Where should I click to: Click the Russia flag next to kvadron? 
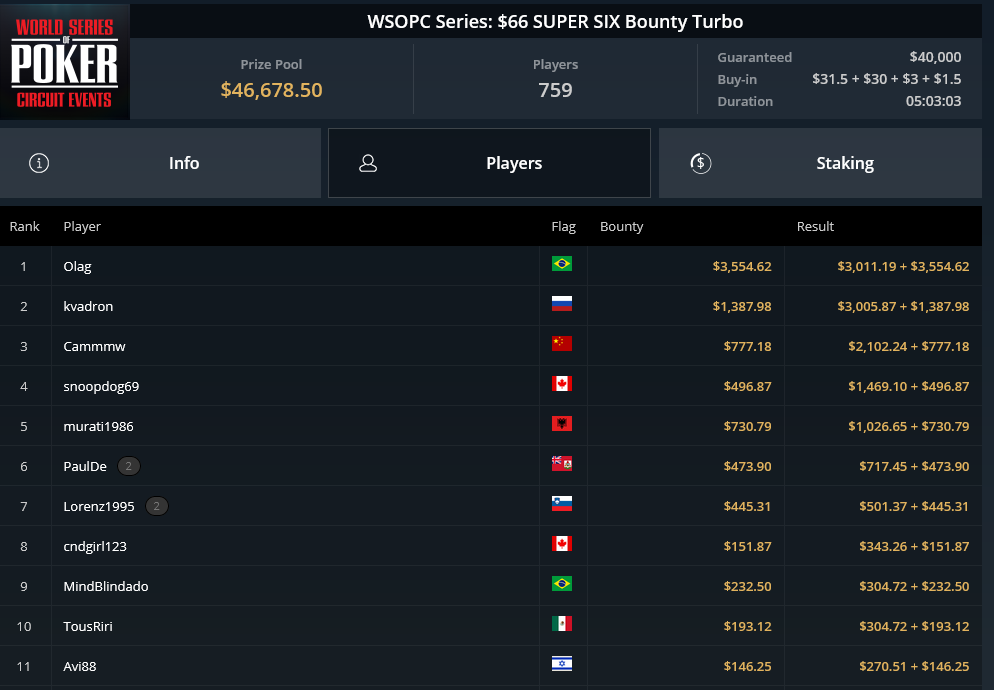(562, 303)
